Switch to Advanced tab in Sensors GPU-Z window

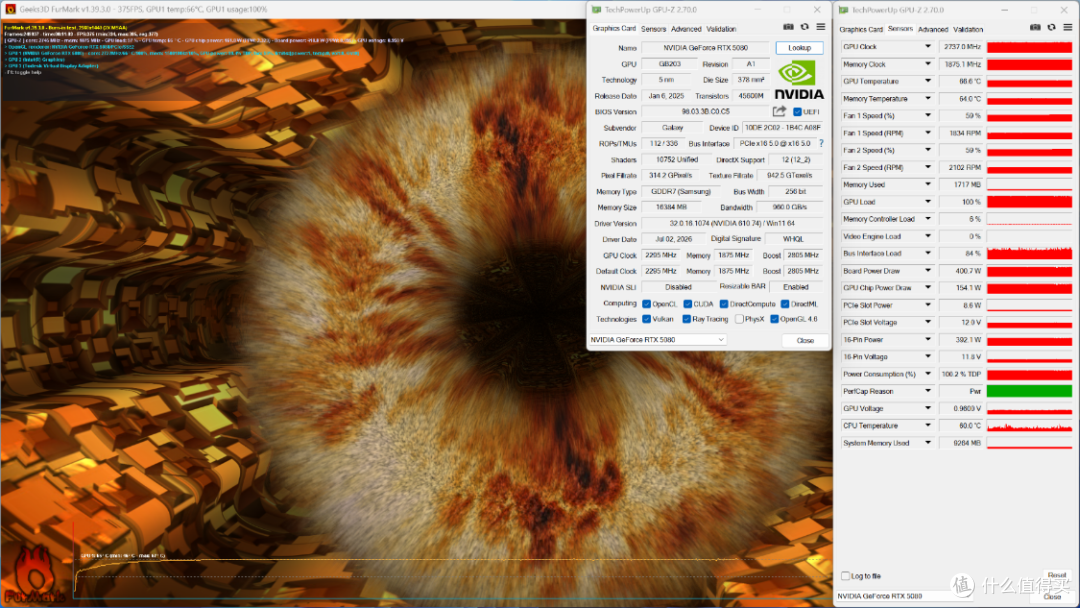point(933,30)
